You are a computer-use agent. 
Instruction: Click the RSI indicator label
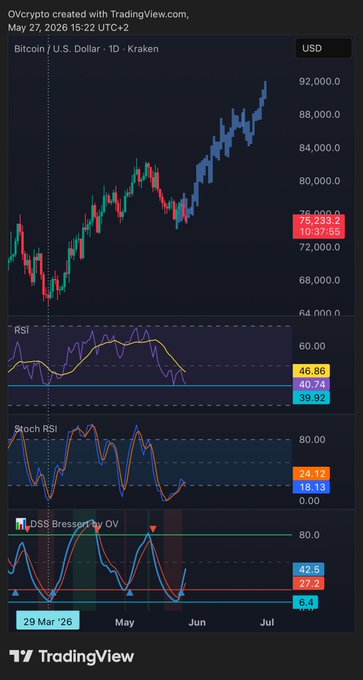(22, 330)
